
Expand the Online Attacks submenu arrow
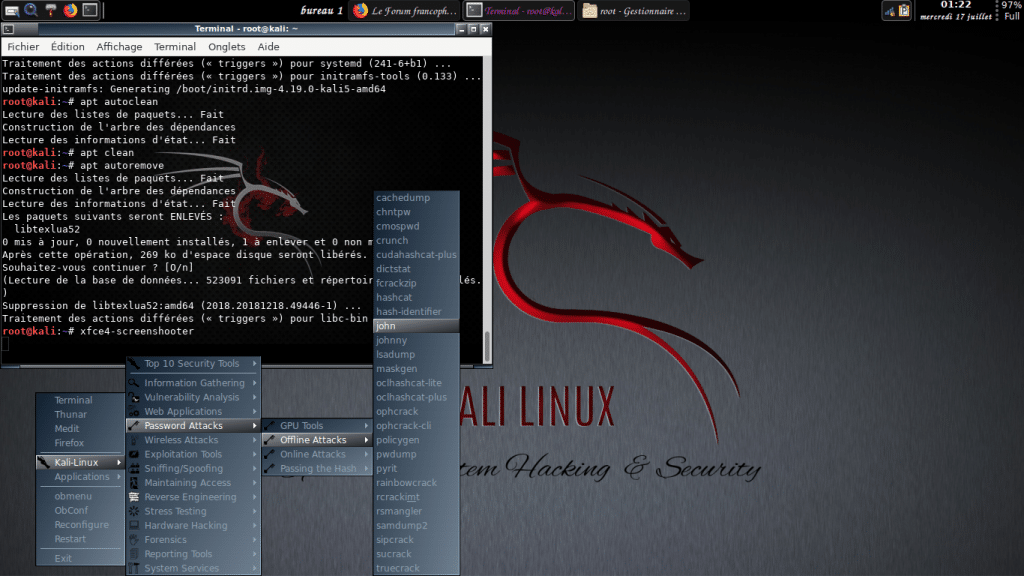366,455
